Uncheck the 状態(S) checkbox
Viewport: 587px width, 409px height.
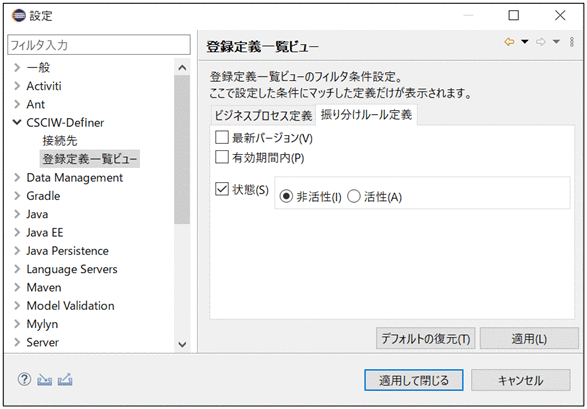click(222, 189)
